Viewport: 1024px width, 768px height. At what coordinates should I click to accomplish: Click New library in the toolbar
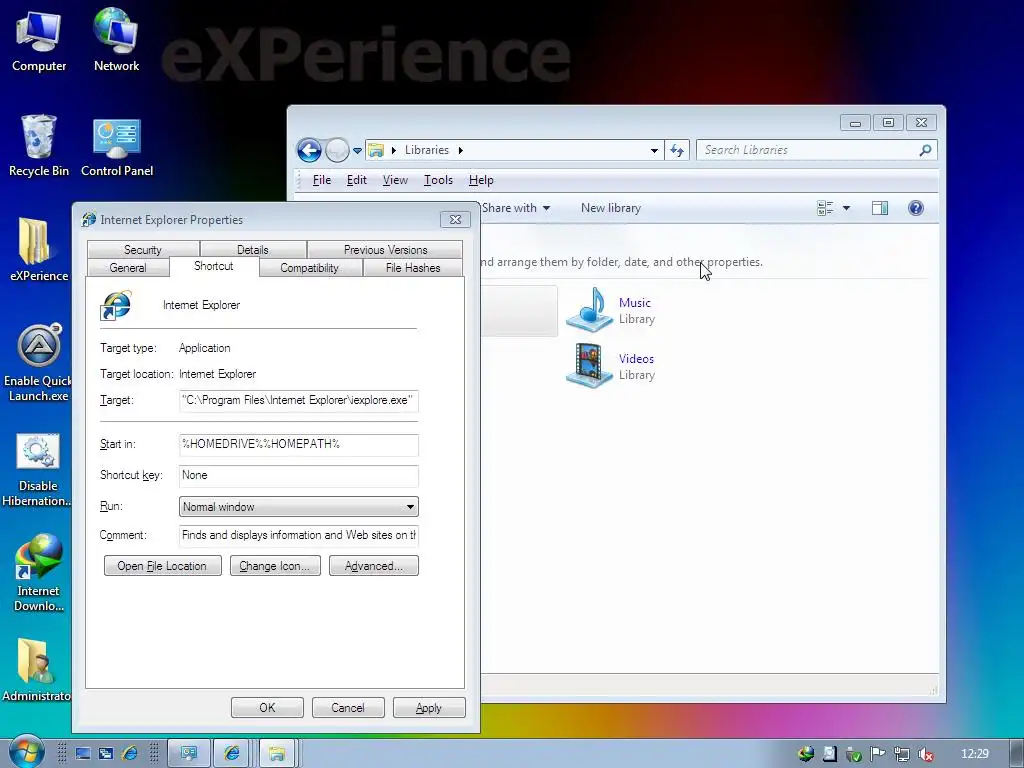pyautogui.click(x=611, y=208)
